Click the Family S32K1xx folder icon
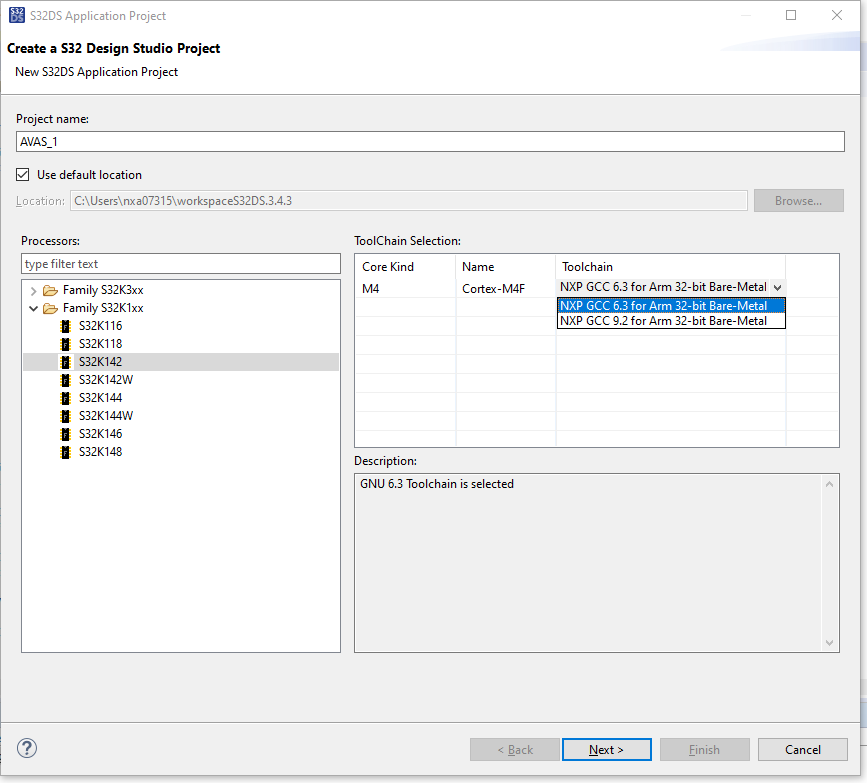Viewport: 867px width, 783px height. coord(50,307)
